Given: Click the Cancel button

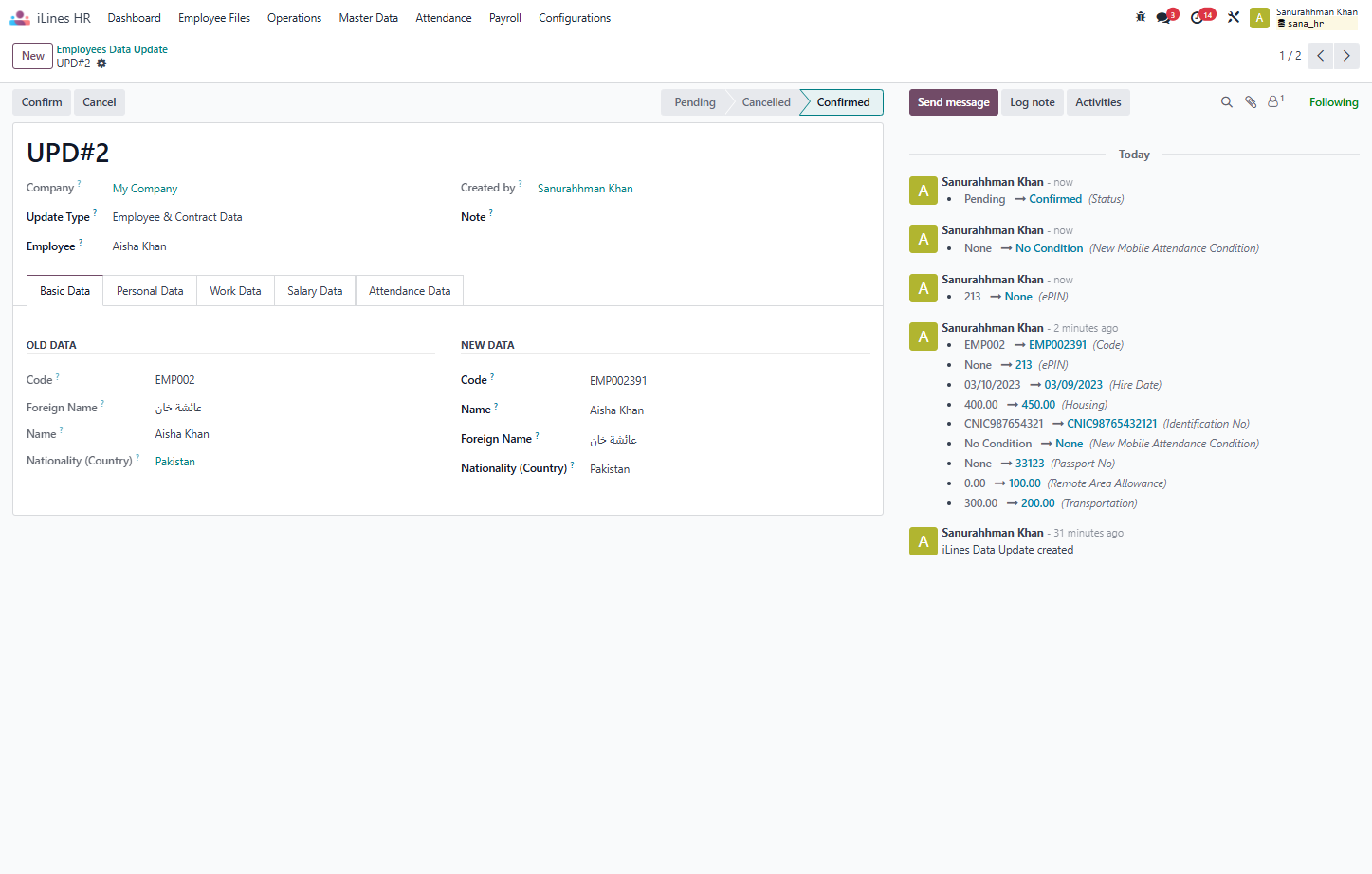Looking at the screenshot, I should (x=100, y=102).
